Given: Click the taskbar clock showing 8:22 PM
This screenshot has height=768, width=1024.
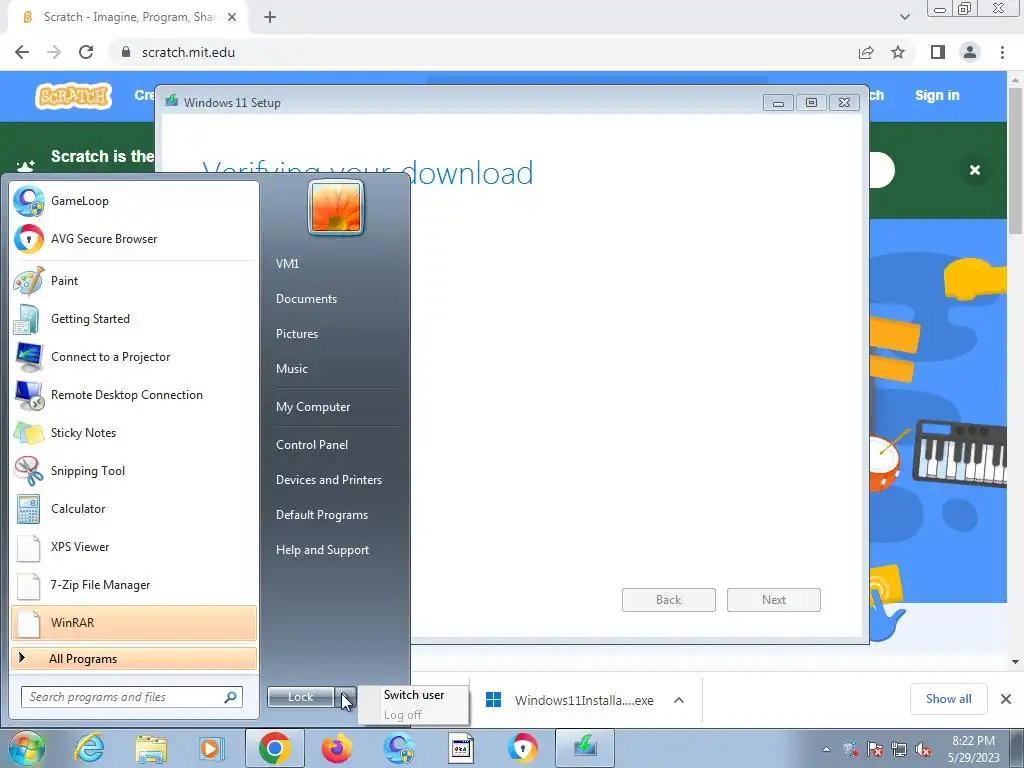Looking at the screenshot, I should click(x=974, y=749).
